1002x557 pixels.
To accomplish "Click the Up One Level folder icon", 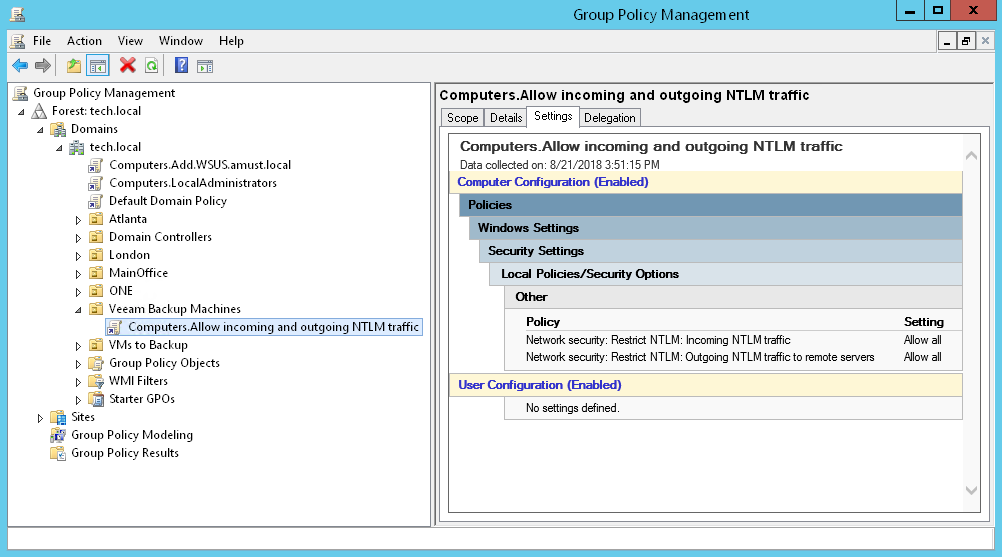I will pyautogui.click(x=73, y=66).
